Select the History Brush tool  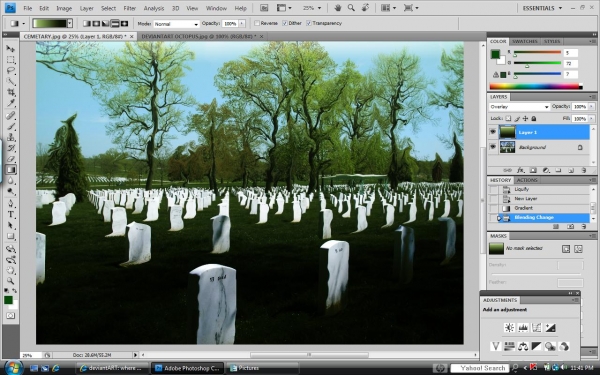[11, 148]
